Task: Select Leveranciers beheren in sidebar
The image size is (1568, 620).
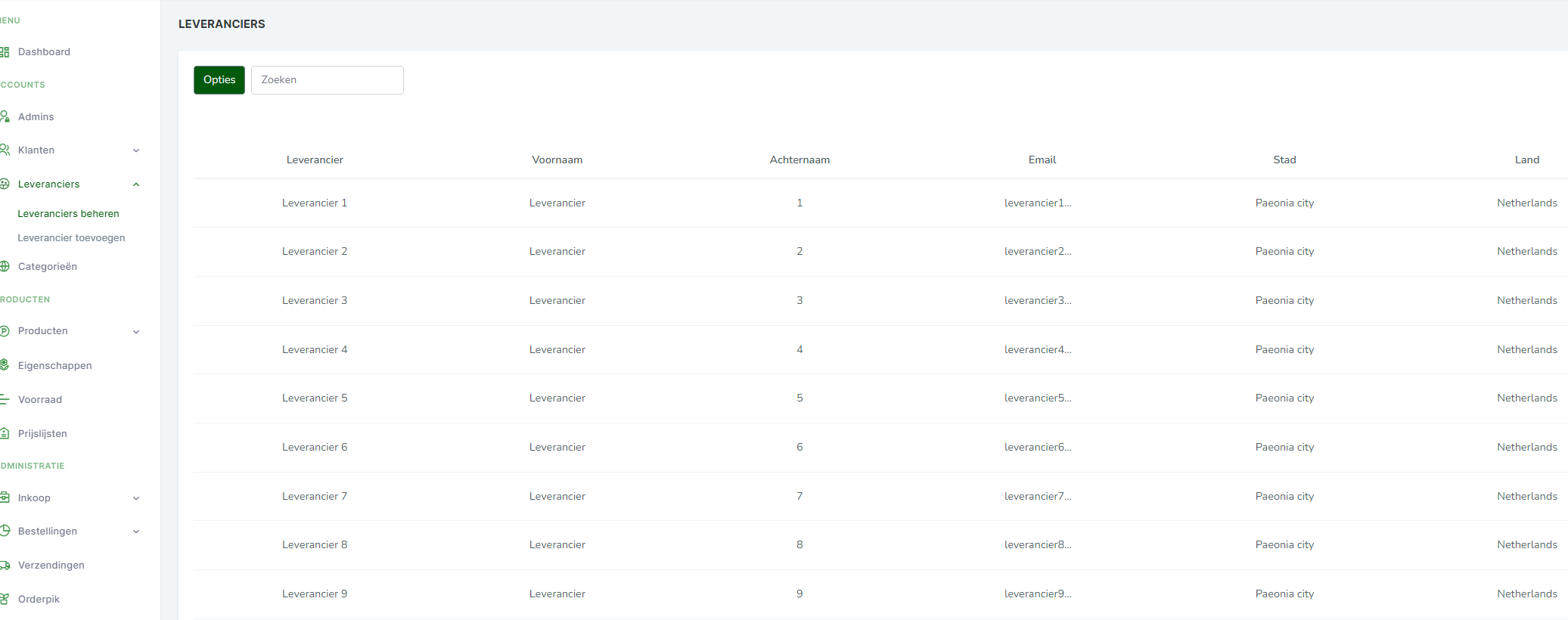Action: click(68, 214)
